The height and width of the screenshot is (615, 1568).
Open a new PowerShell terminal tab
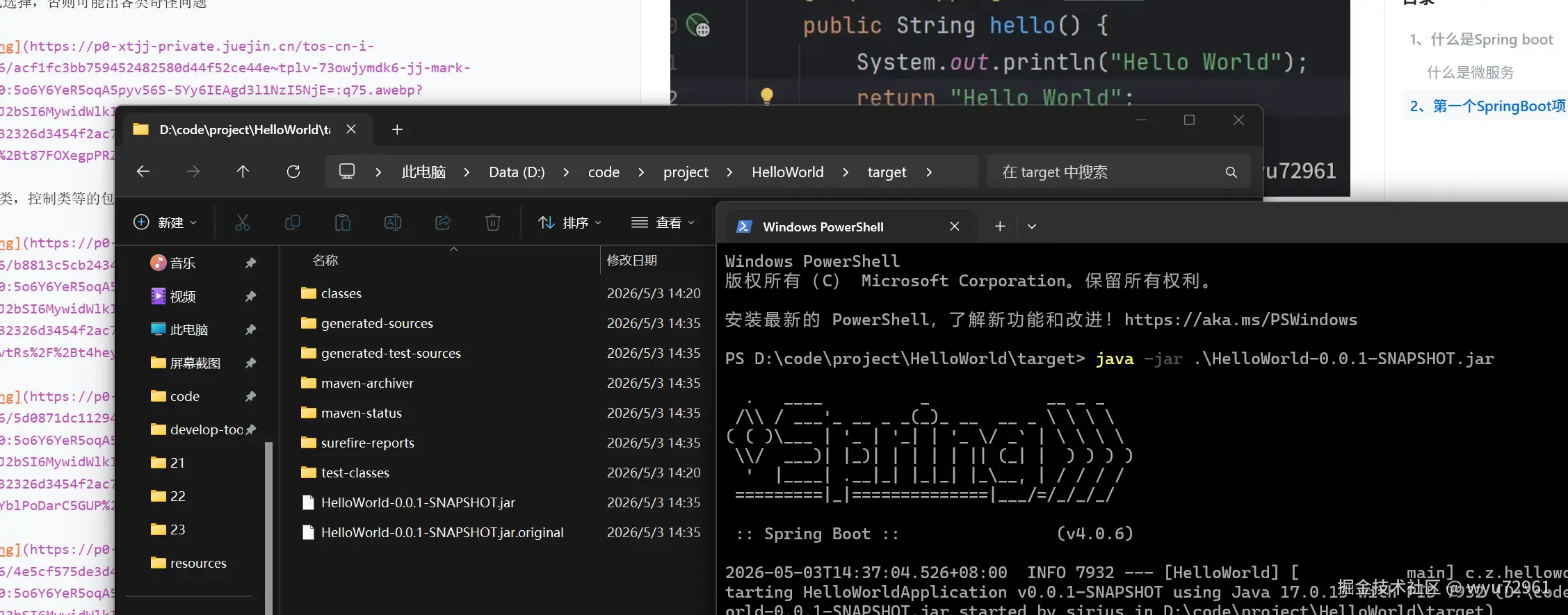tap(1000, 226)
